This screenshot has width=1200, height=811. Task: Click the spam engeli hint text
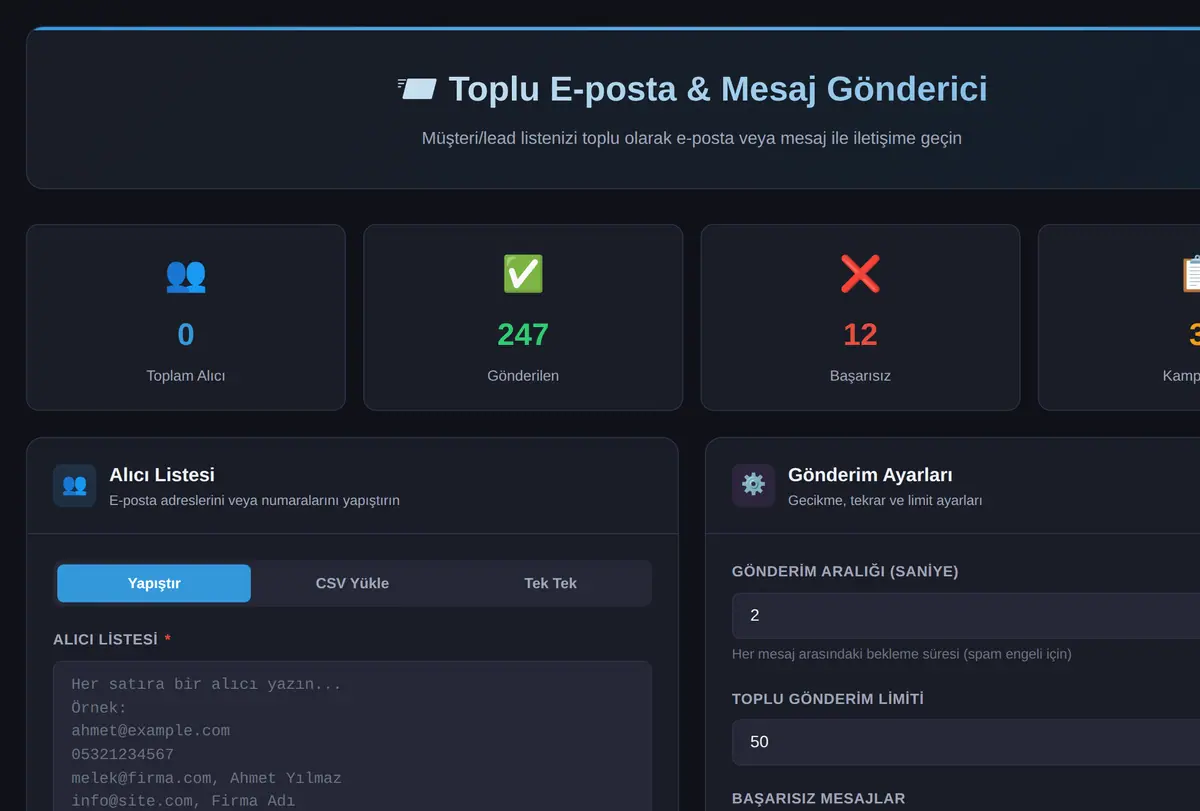pos(901,654)
